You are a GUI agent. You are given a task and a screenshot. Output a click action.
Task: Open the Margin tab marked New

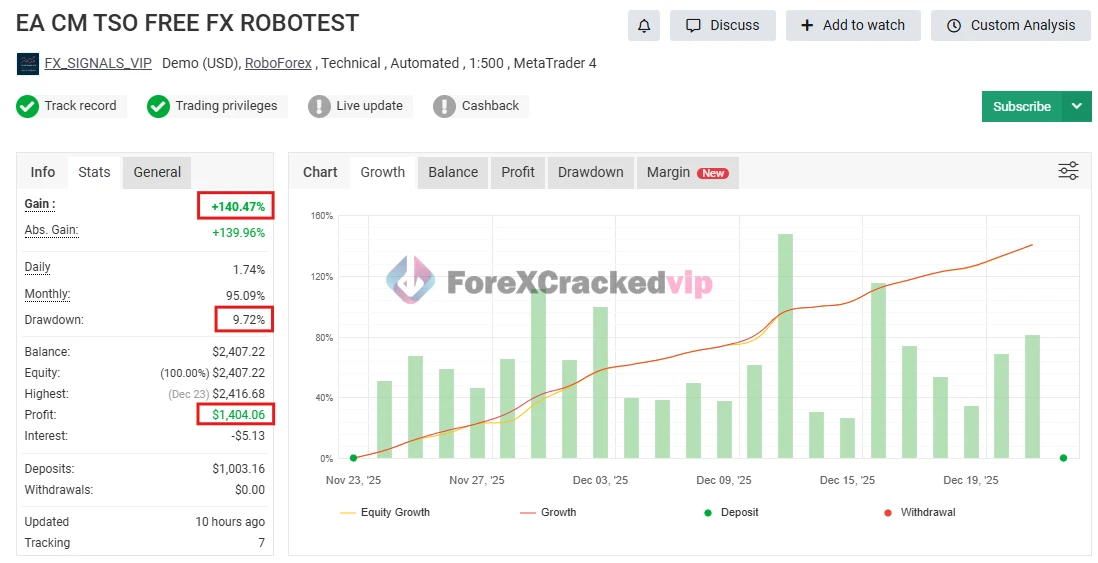click(x=686, y=172)
